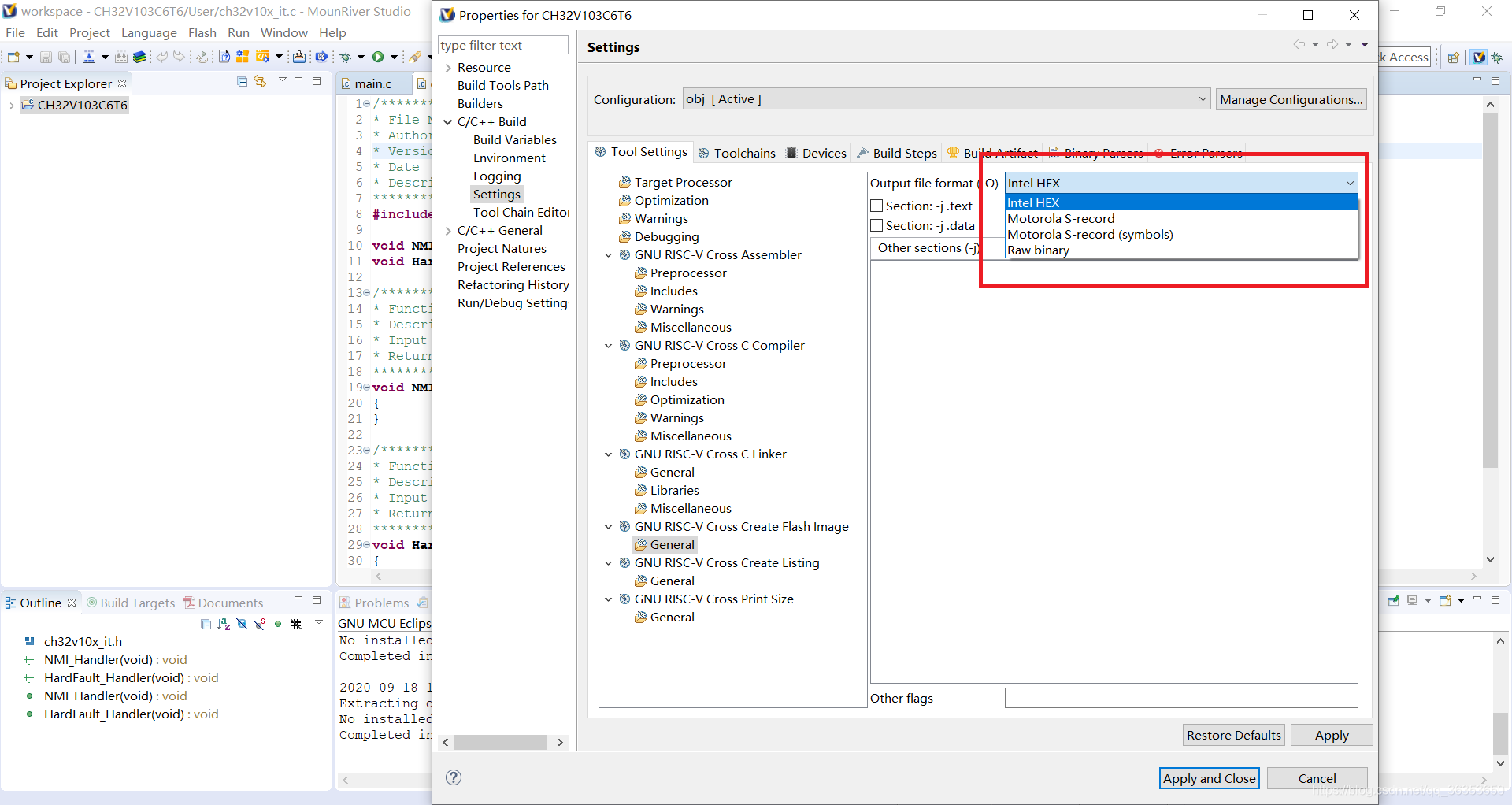This screenshot has height=805, width=1512.
Task: Switch to the Build Steps tab
Action: click(897, 153)
